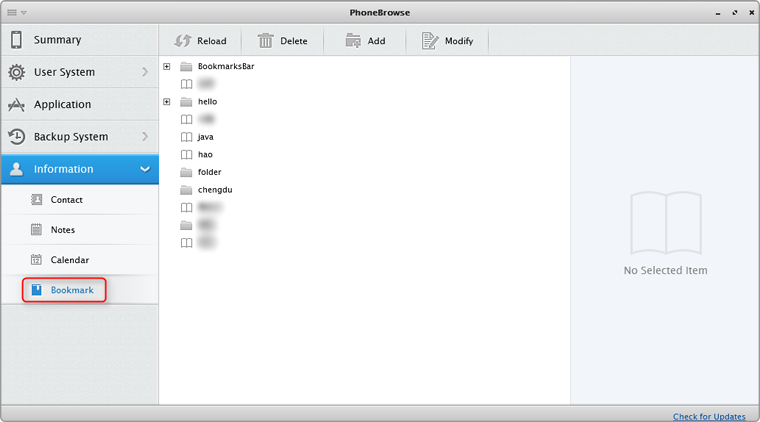Expand the User System arrow

coord(145,72)
